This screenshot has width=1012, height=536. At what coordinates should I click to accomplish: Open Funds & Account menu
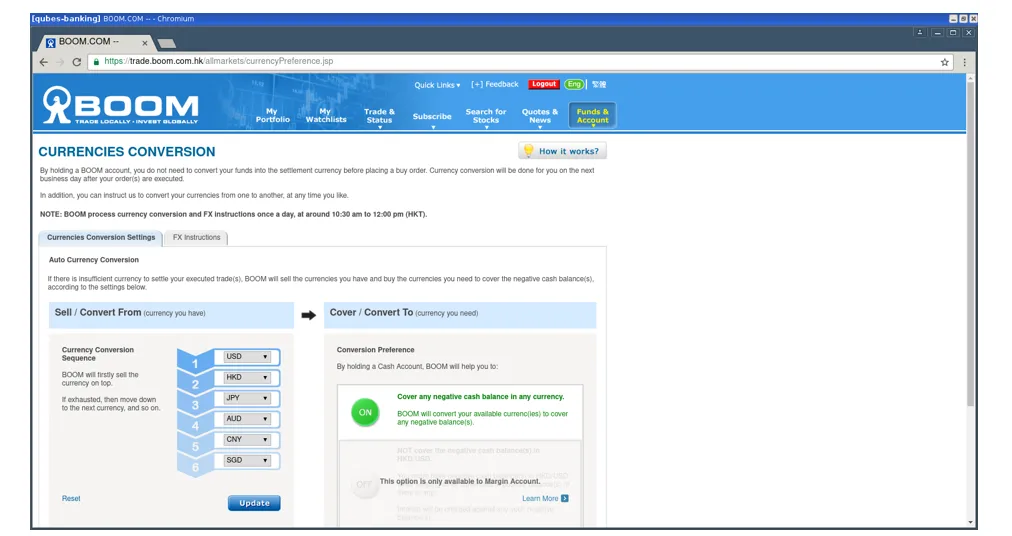[x=592, y=116]
